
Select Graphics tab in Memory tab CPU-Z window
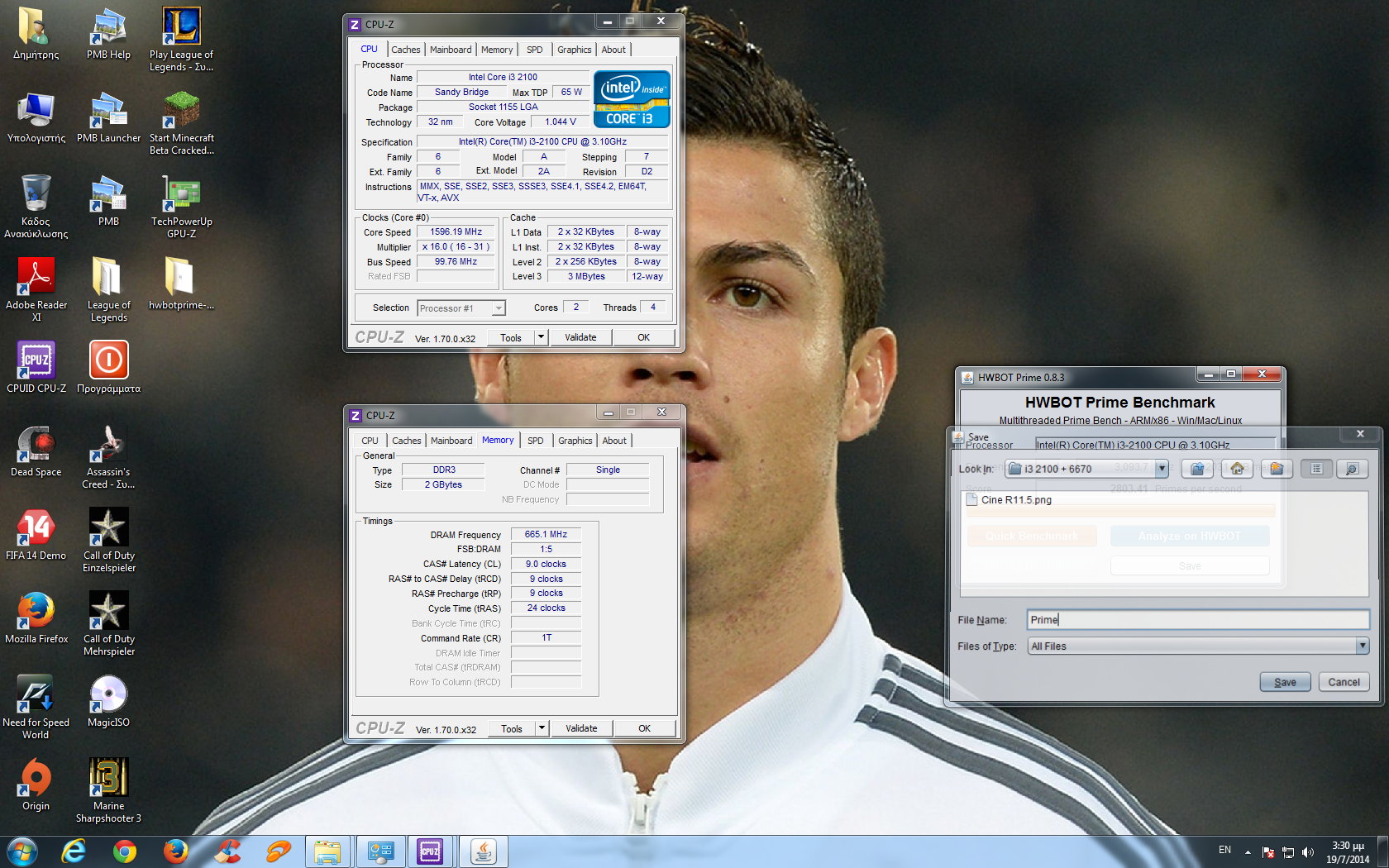tap(575, 441)
